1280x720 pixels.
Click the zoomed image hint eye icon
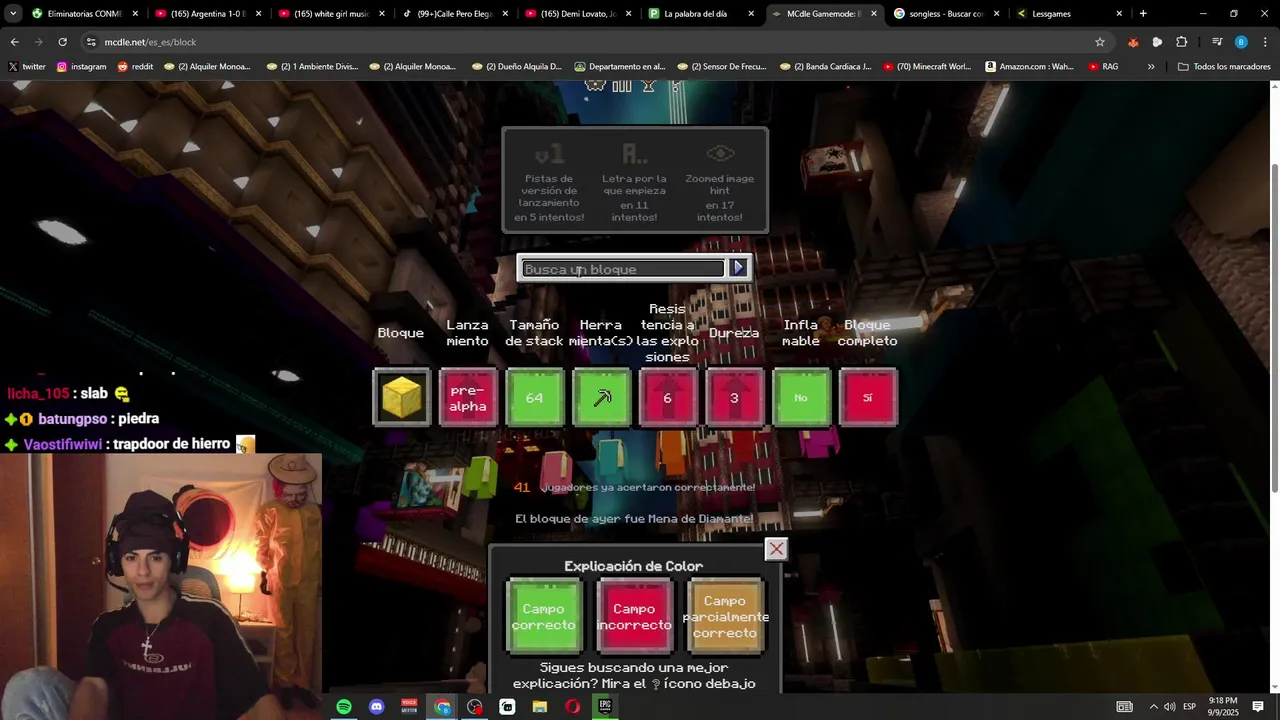(x=720, y=154)
